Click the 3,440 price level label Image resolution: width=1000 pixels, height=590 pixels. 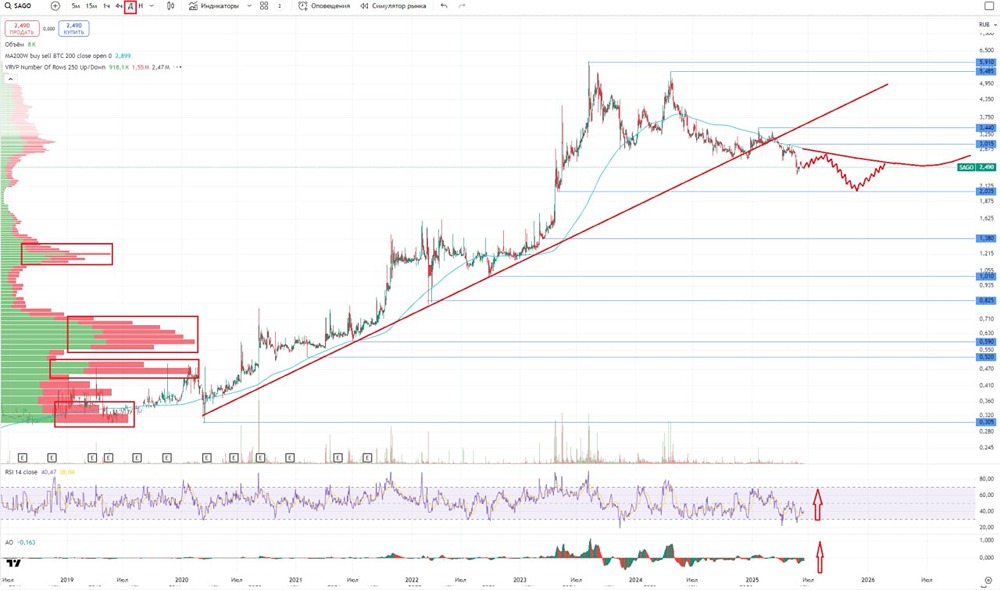click(x=986, y=128)
